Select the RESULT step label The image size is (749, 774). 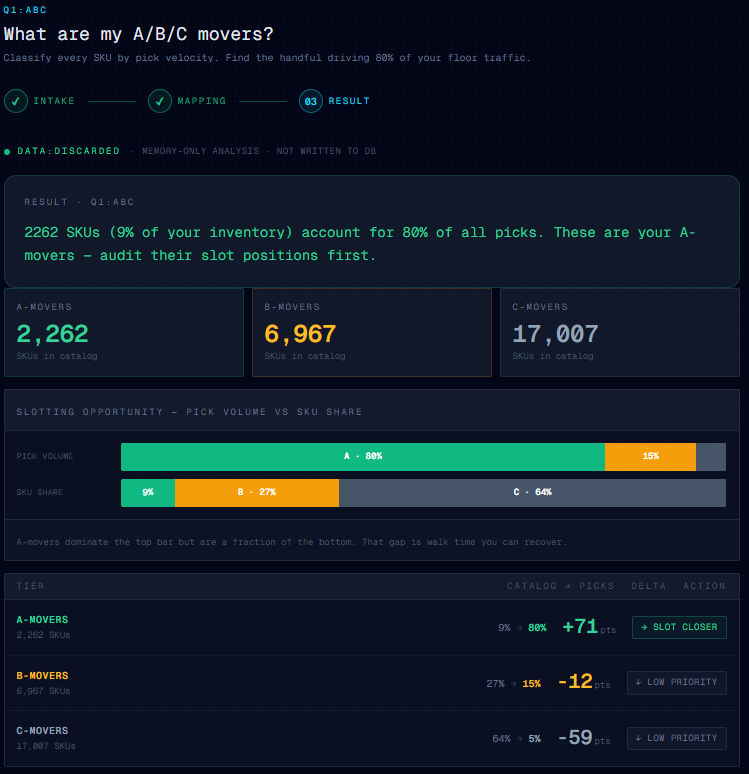click(349, 101)
